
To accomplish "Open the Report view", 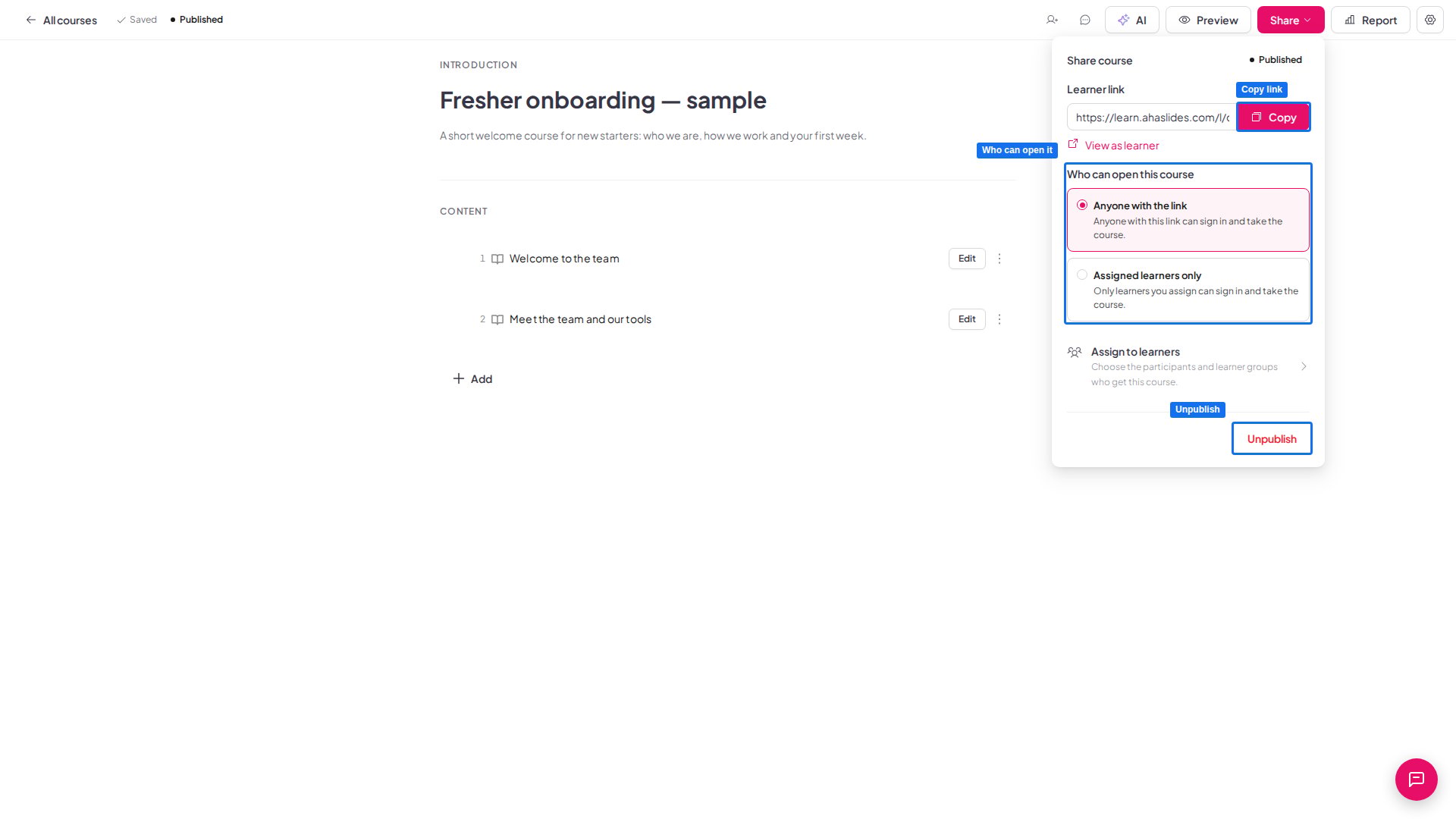I will point(1370,20).
